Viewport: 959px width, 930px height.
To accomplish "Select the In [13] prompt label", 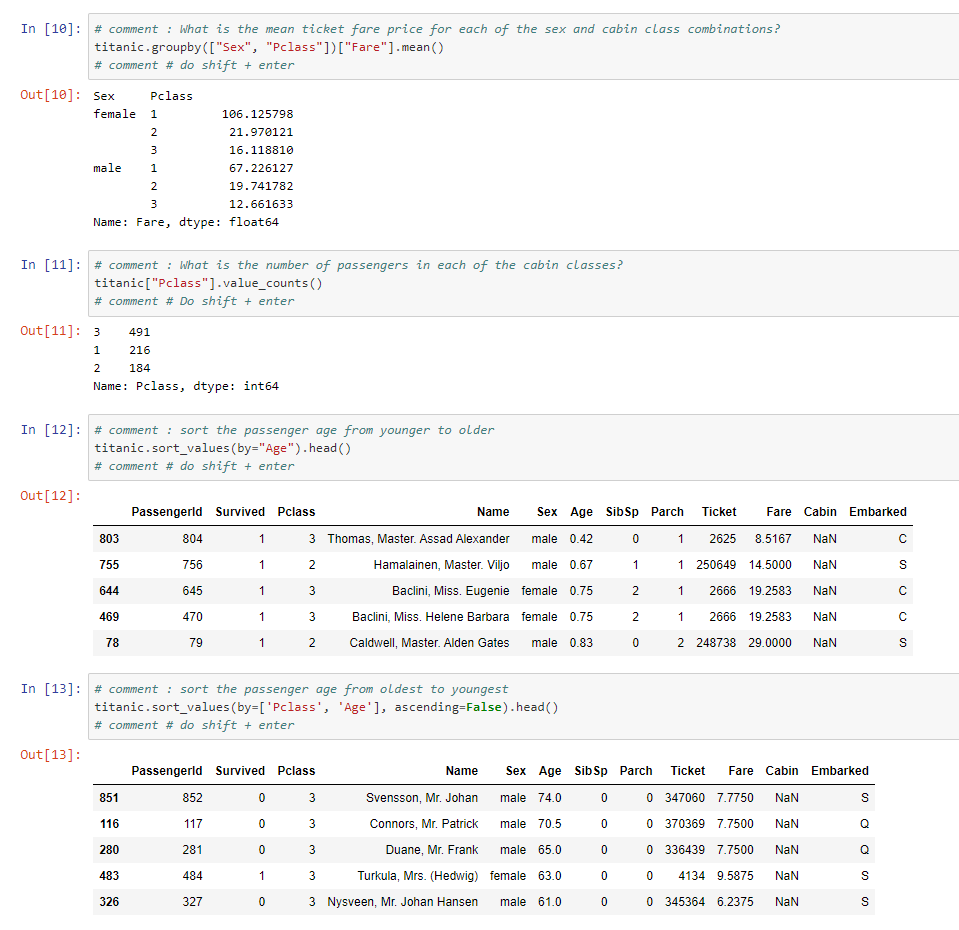I will pos(50,689).
